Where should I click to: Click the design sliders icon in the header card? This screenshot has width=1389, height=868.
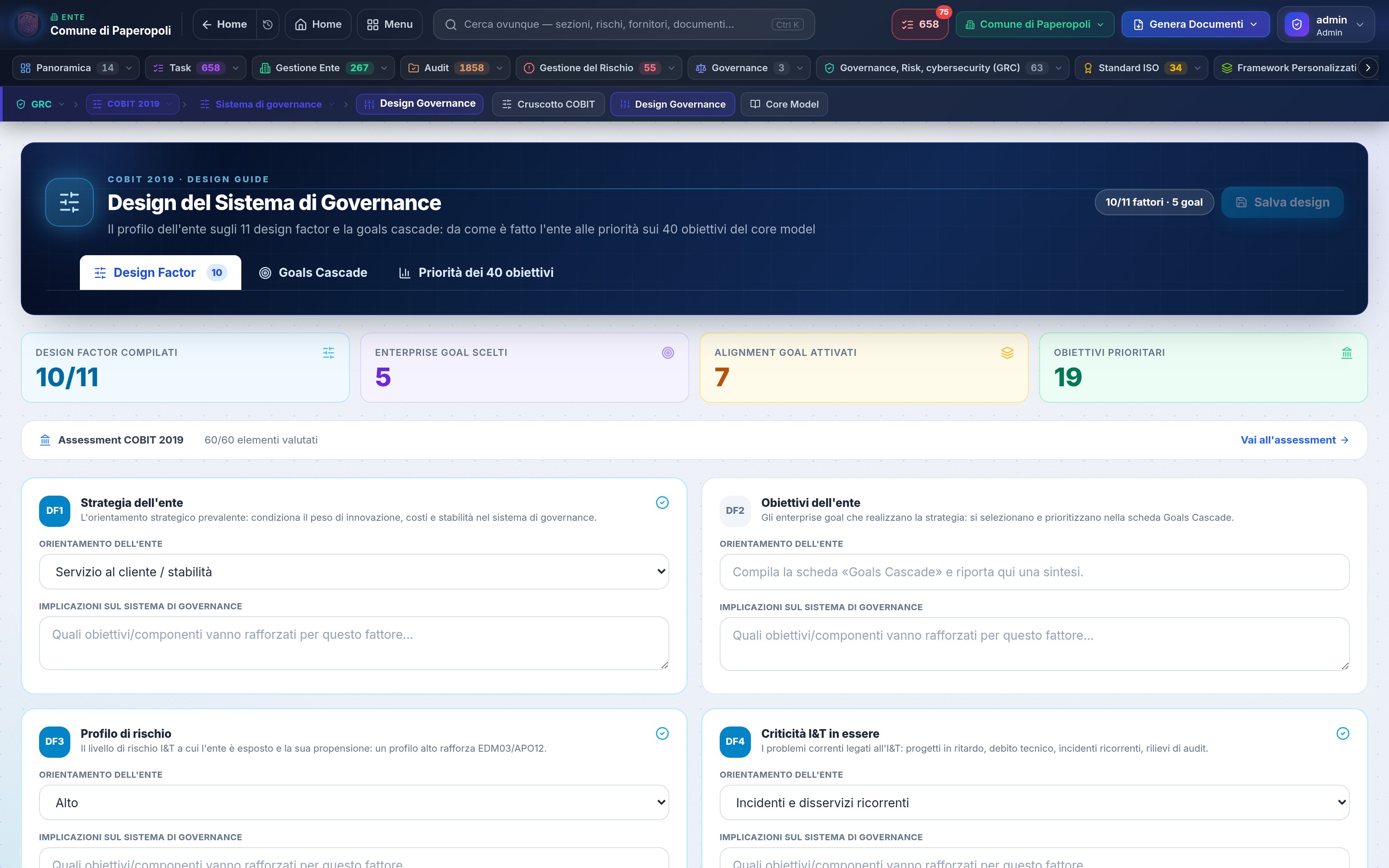pos(69,202)
